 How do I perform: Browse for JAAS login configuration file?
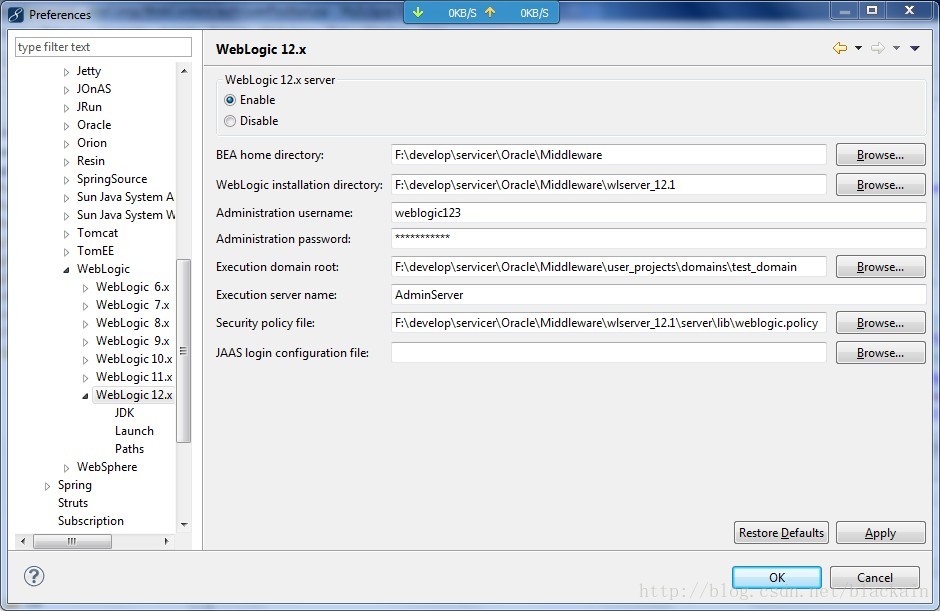pos(880,353)
